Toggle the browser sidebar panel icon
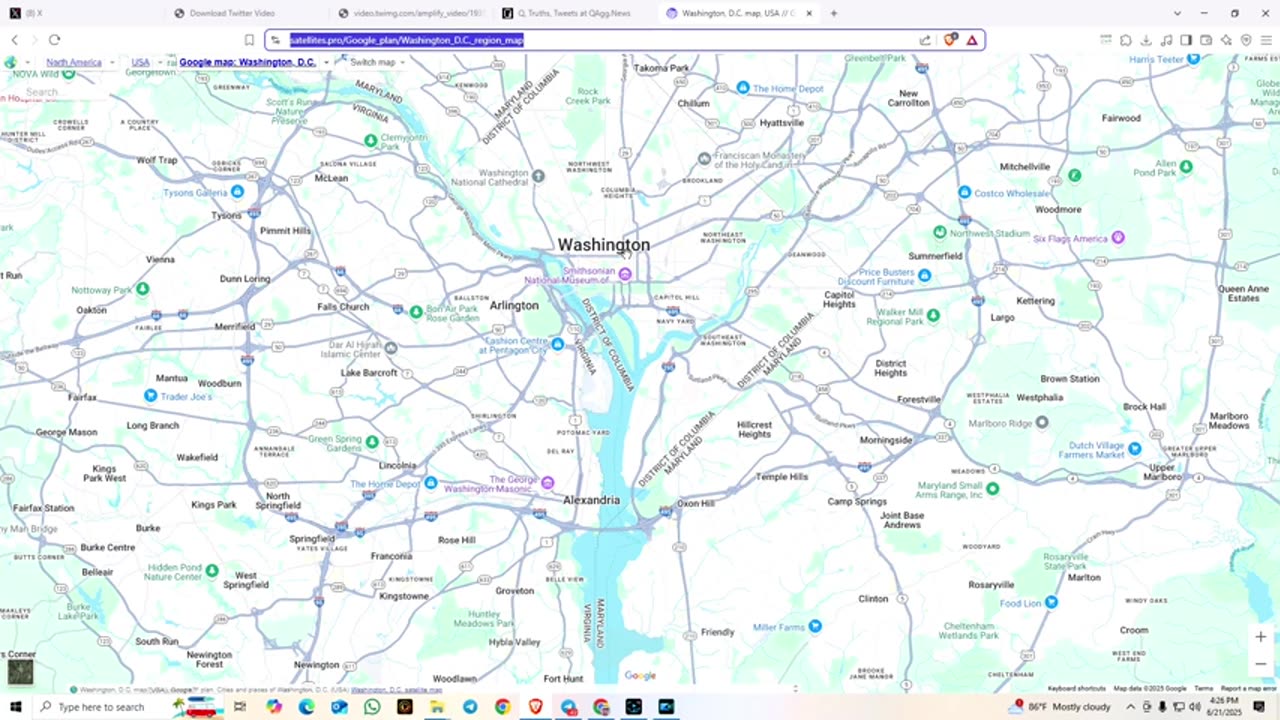1280x720 pixels. click(1186, 40)
